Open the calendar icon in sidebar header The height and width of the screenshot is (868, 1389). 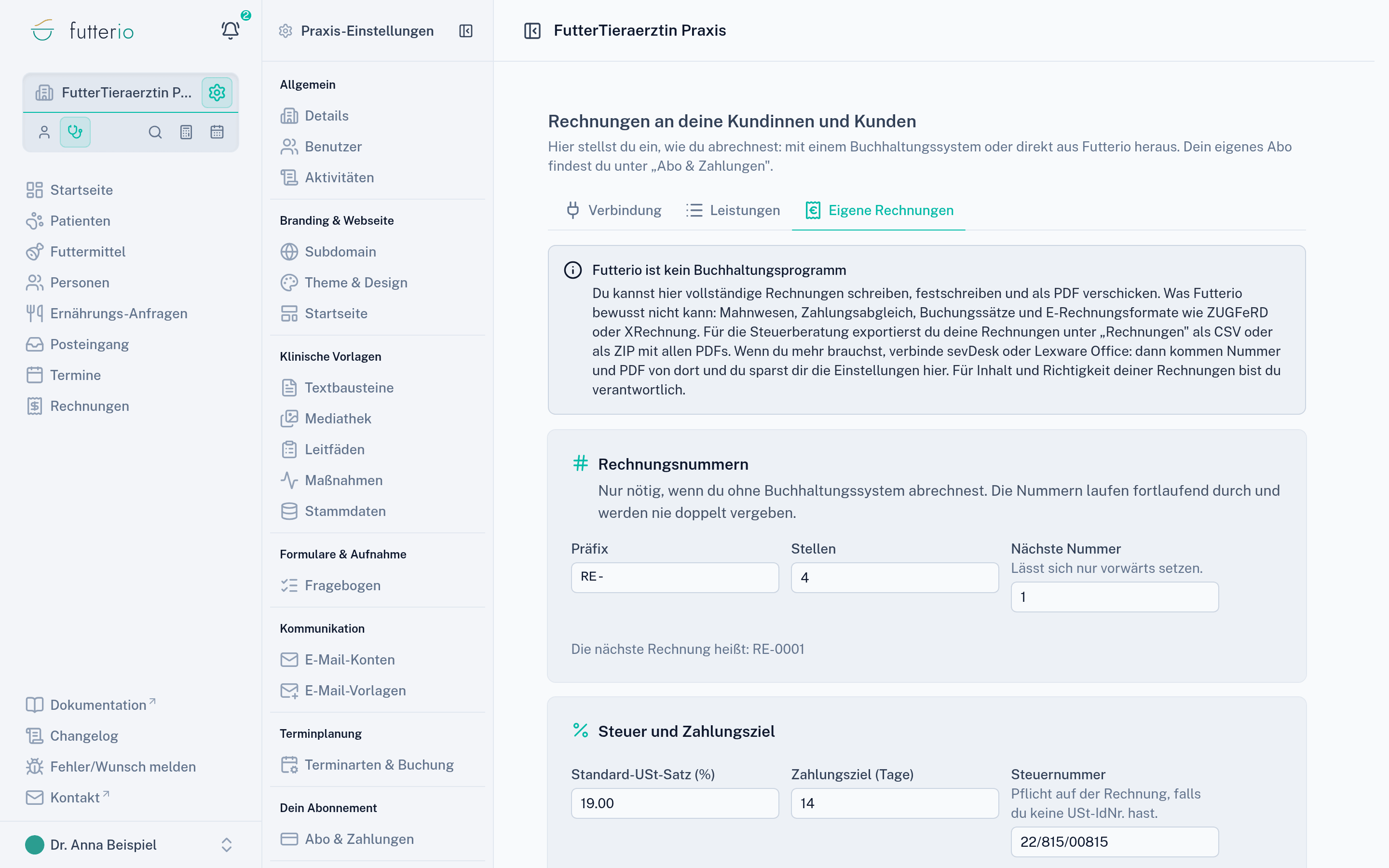217,132
